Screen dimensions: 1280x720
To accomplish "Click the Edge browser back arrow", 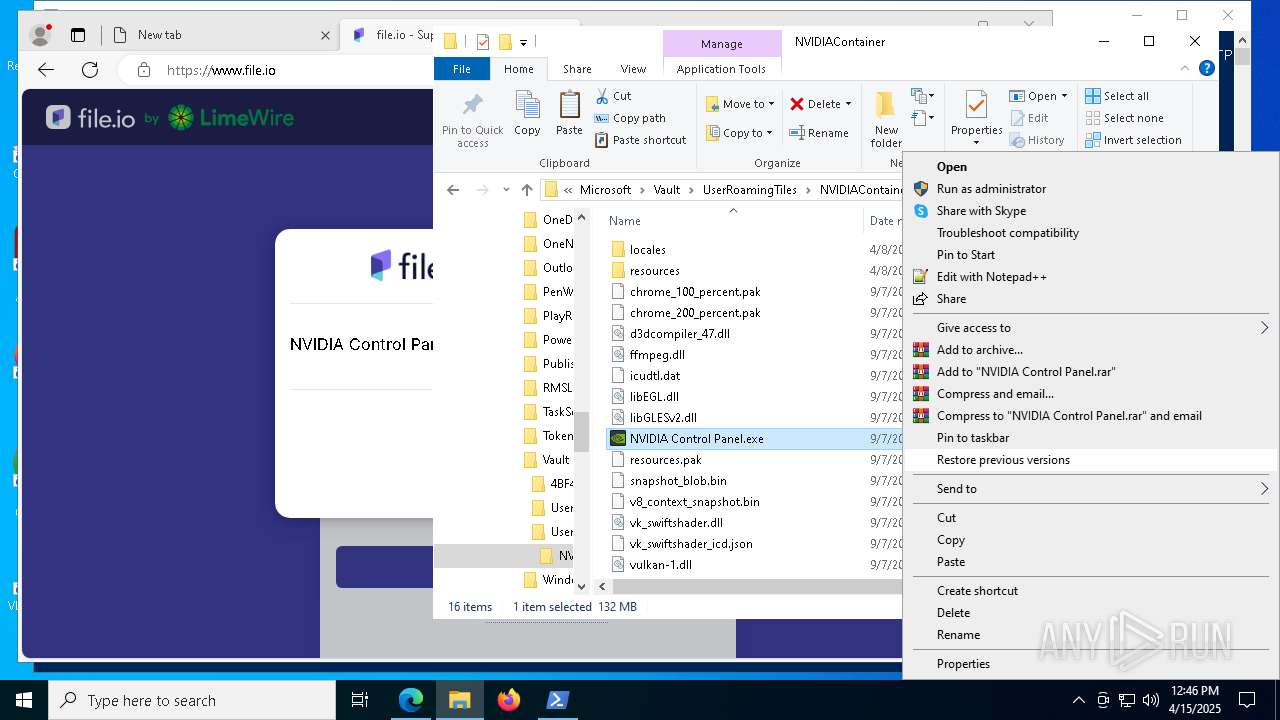I will pyautogui.click(x=46, y=70).
